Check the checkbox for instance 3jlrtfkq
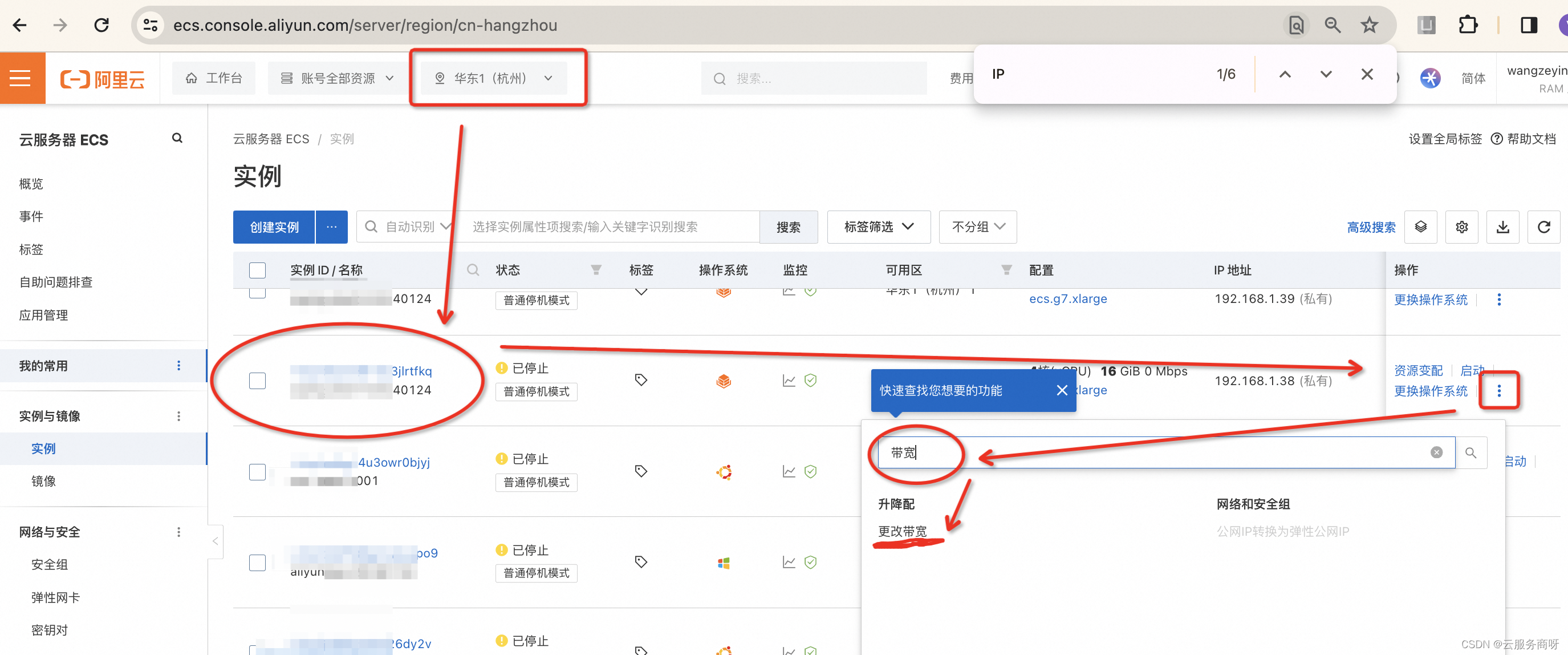 (258, 381)
